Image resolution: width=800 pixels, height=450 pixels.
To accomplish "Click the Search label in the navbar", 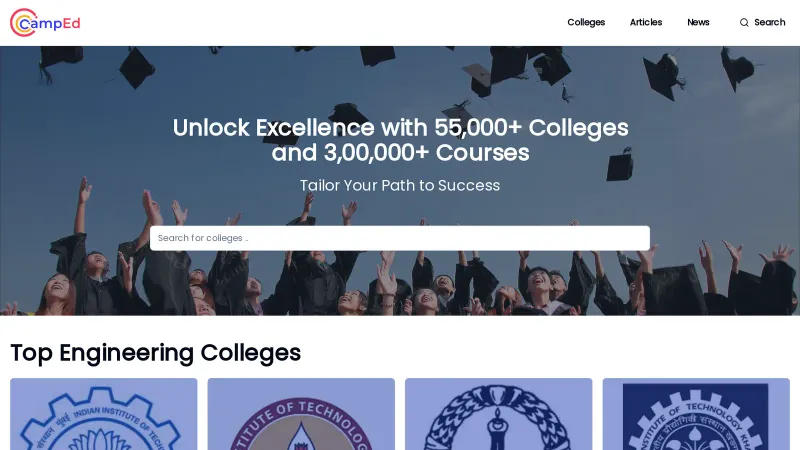I will [769, 22].
